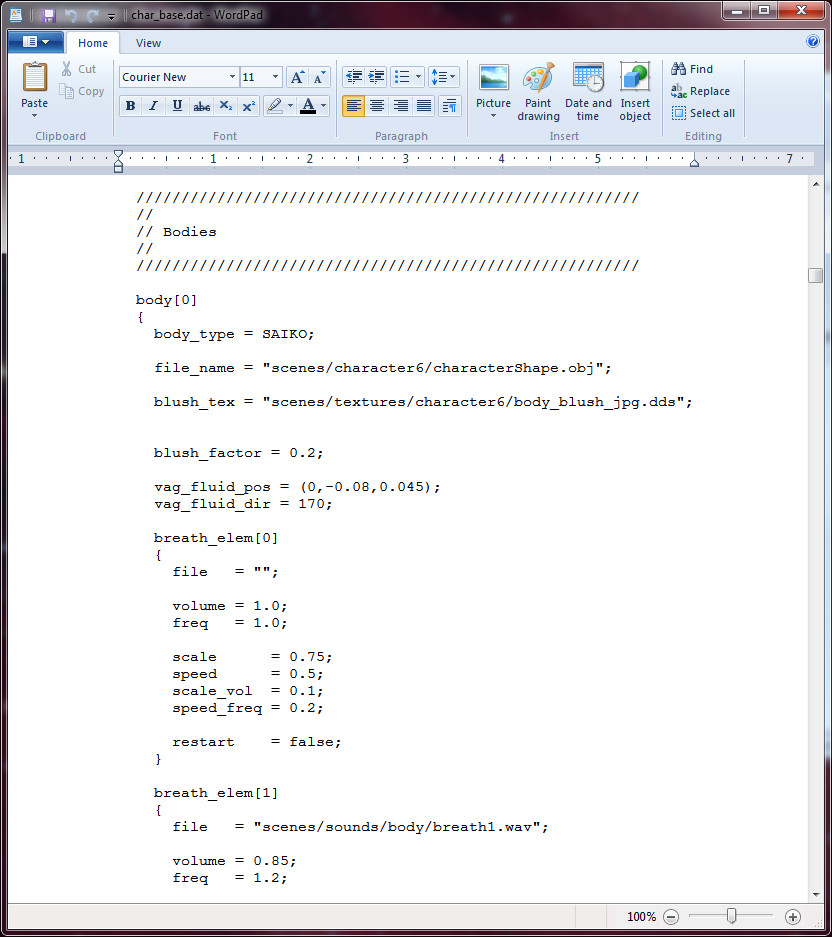The image size is (832, 937).
Task: Copy selection using Copy icon
Action: (82, 91)
